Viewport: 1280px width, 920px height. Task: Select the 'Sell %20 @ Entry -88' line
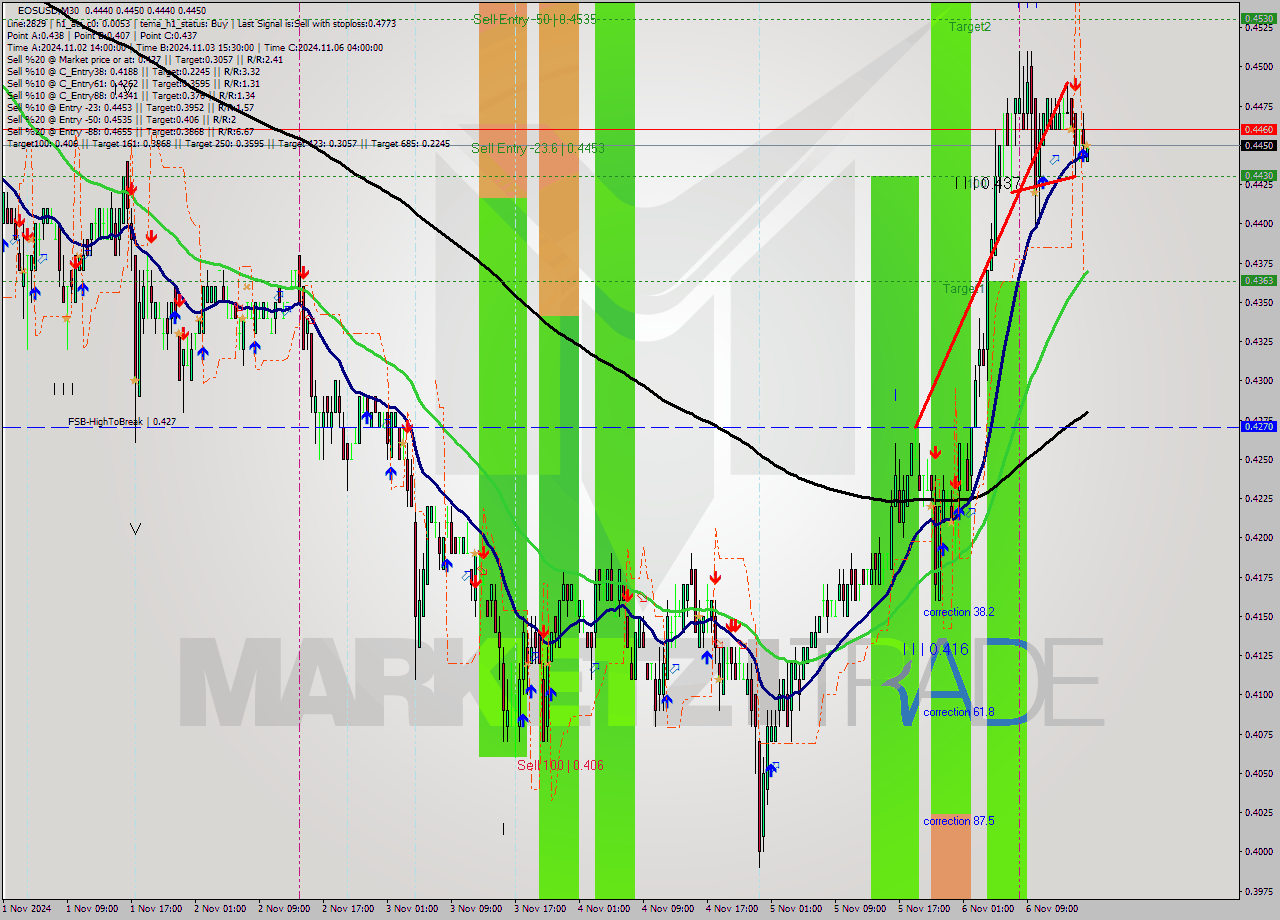[130, 131]
